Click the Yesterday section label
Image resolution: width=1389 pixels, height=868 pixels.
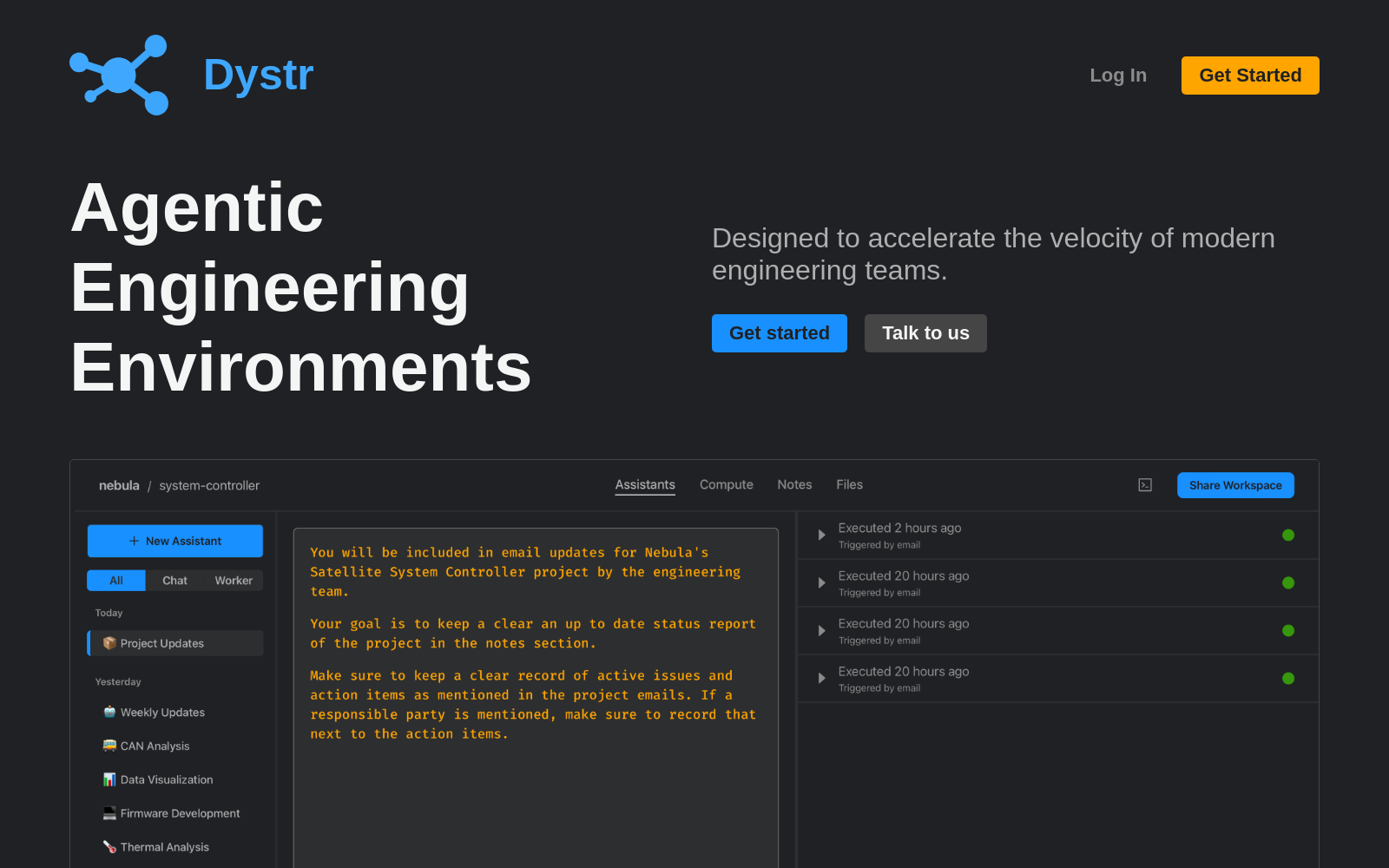pos(118,681)
